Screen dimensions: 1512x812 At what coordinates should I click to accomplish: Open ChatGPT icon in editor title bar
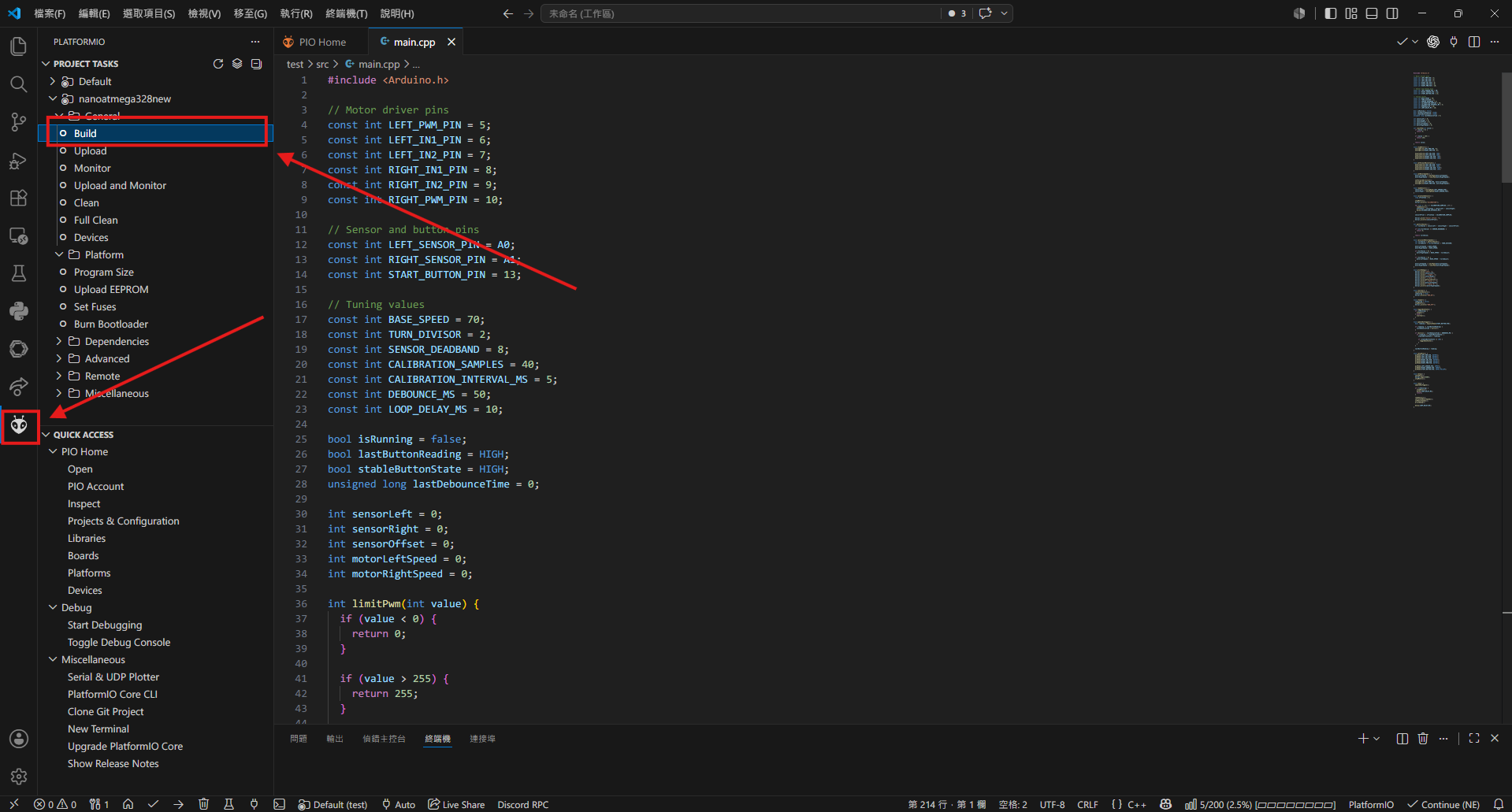click(1433, 42)
